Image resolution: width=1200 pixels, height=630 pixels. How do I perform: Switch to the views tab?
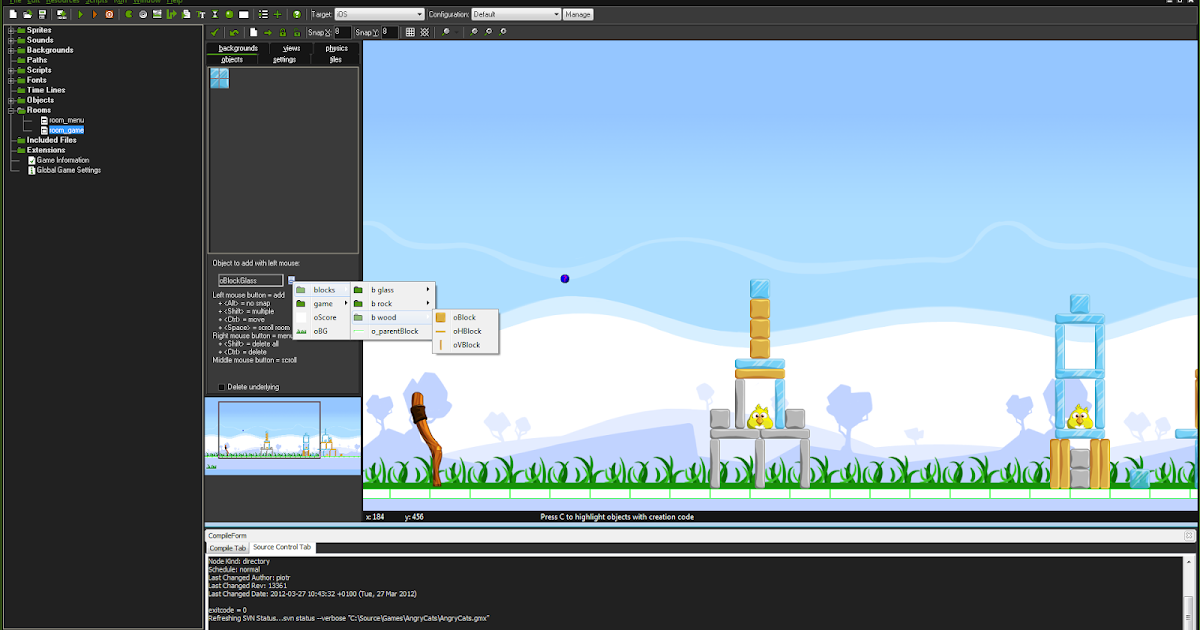(291, 48)
